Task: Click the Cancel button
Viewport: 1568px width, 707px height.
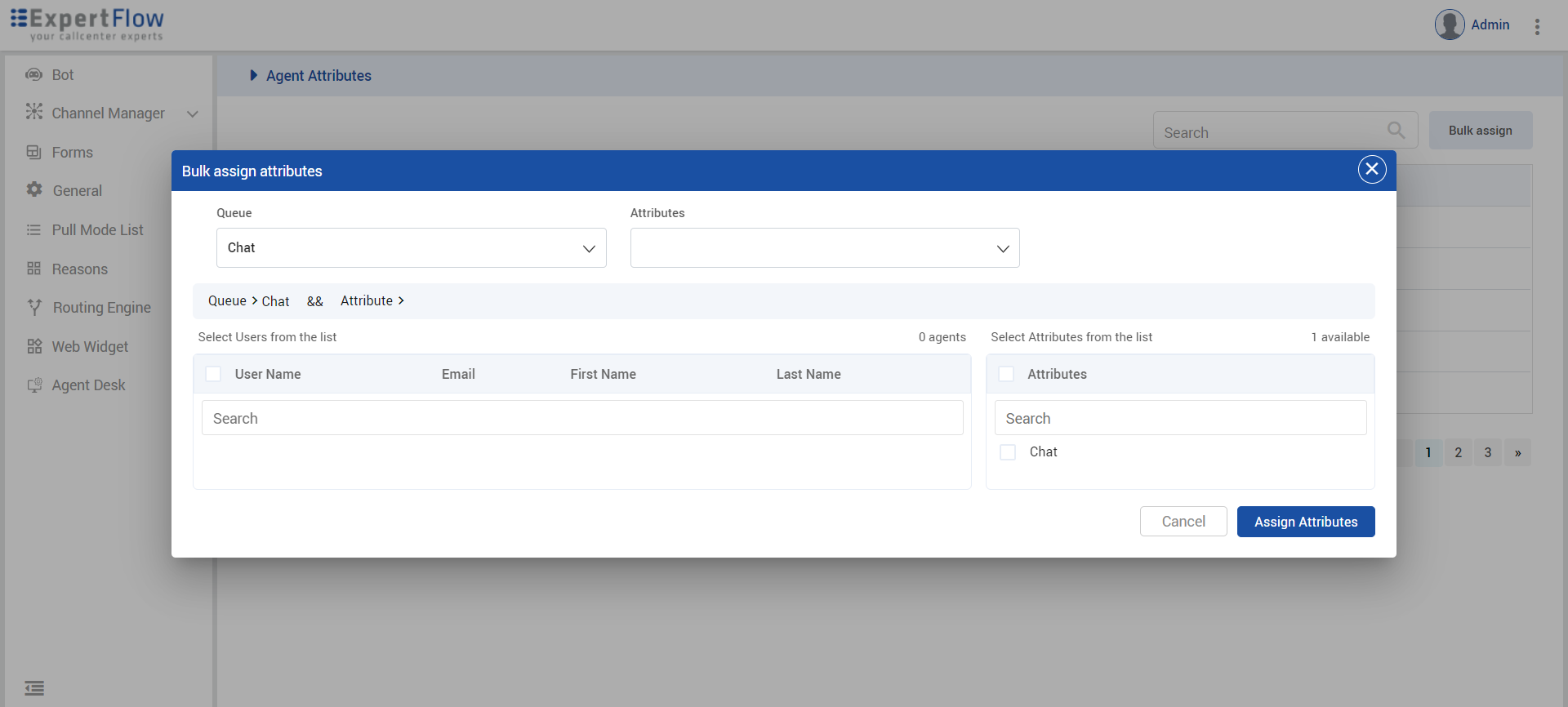Action: (x=1183, y=522)
